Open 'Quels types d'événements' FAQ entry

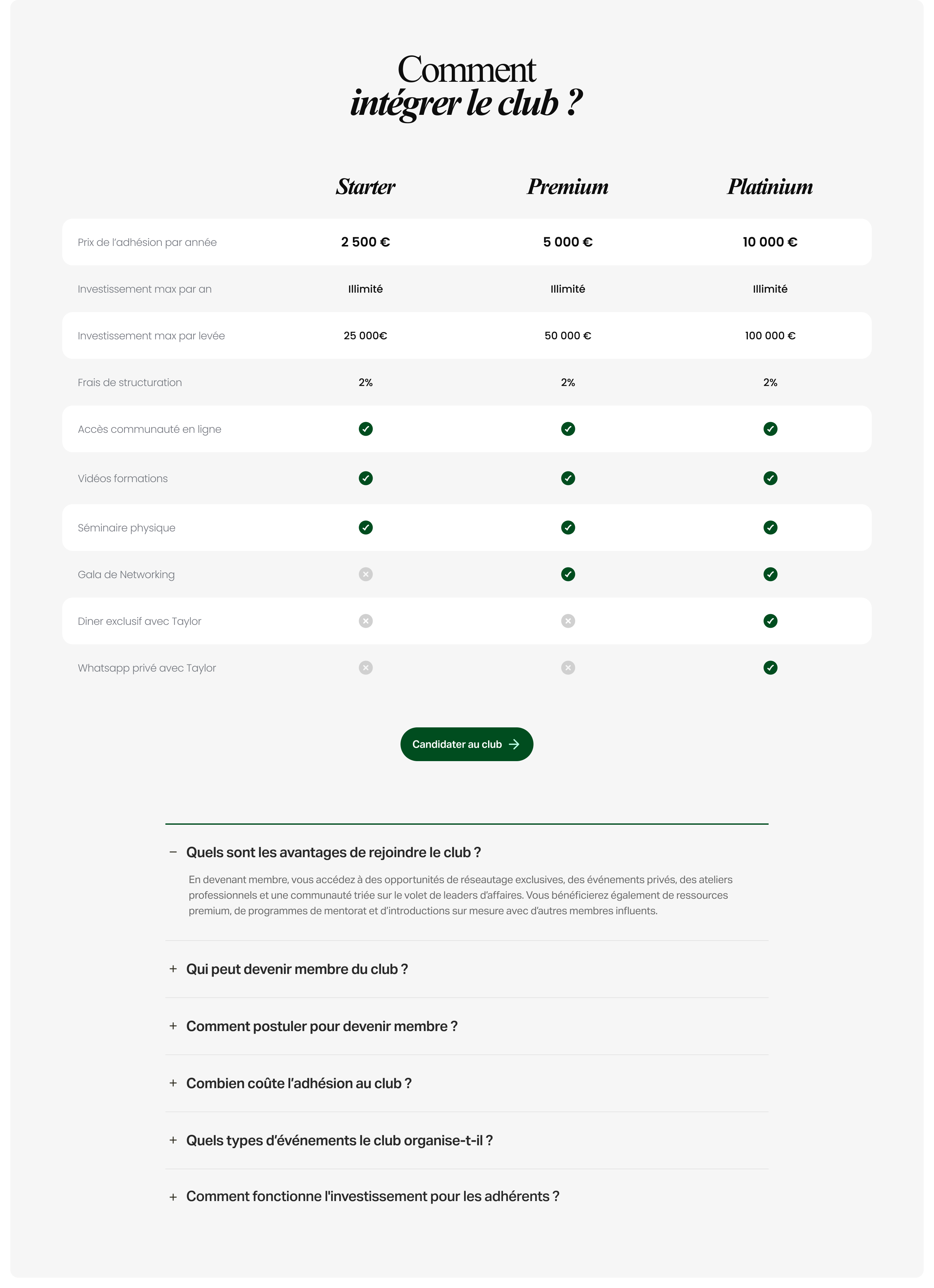tap(339, 1140)
